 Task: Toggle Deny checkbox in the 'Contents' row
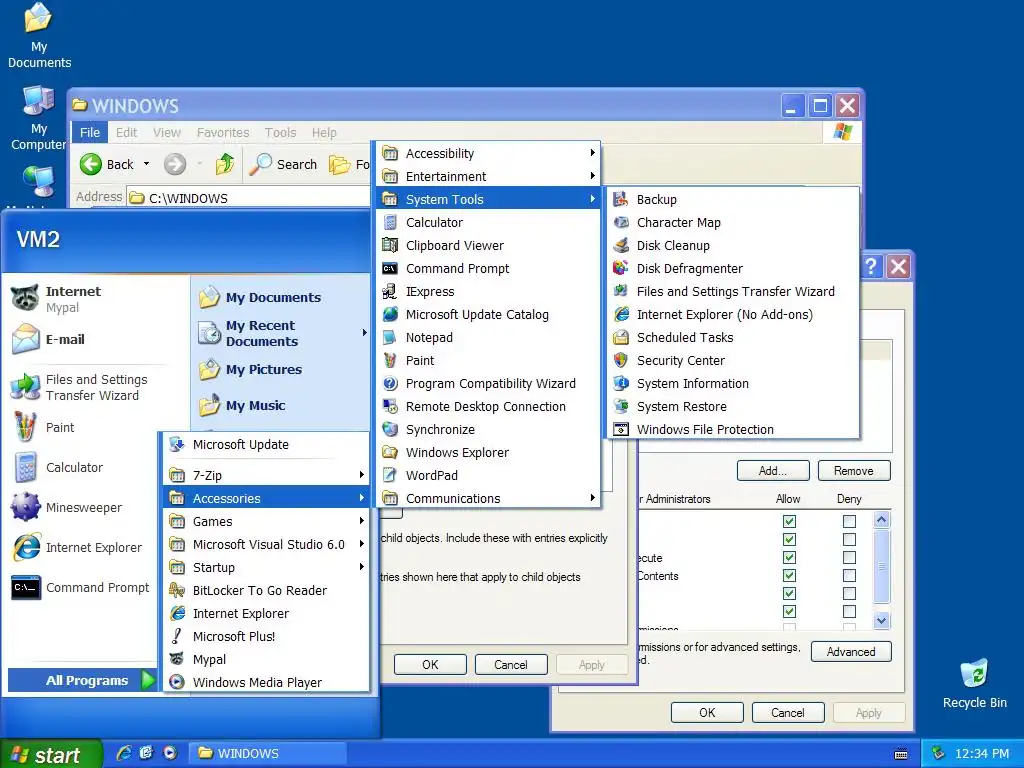coord(849,575)
